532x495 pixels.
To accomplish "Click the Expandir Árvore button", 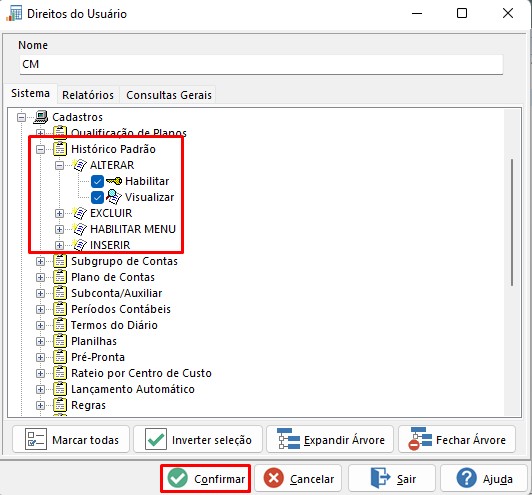I will [330, 439].
